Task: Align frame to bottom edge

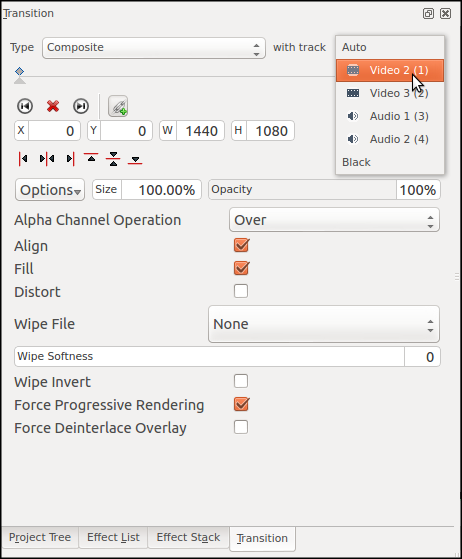Action: (135, 160)
